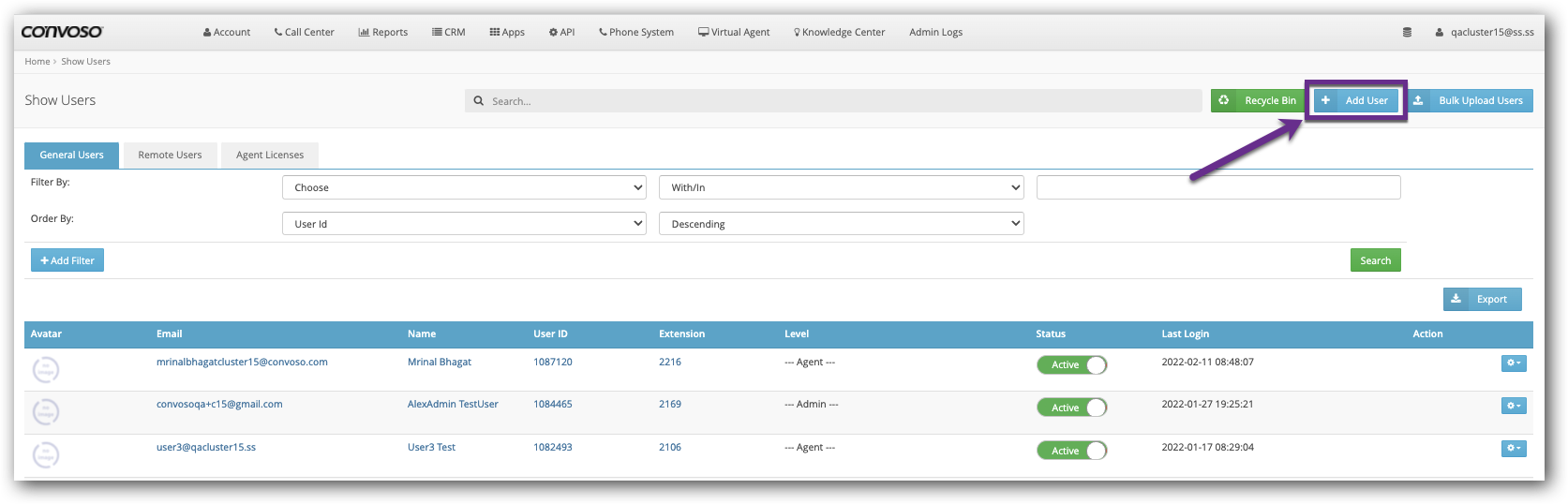Open mrinalbhagatcluster15@convoso.com email link
The height and width of the screenshot is (504, 1568).
(x=242, y=362)
